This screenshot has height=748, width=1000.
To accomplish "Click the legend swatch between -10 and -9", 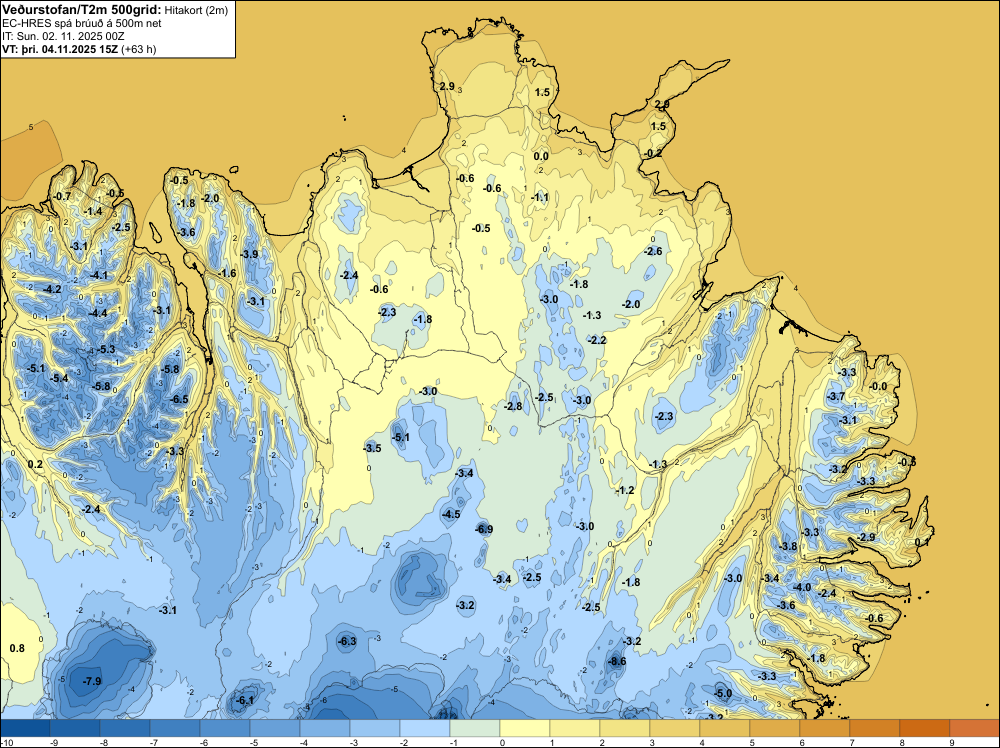I will pos(25,728).
